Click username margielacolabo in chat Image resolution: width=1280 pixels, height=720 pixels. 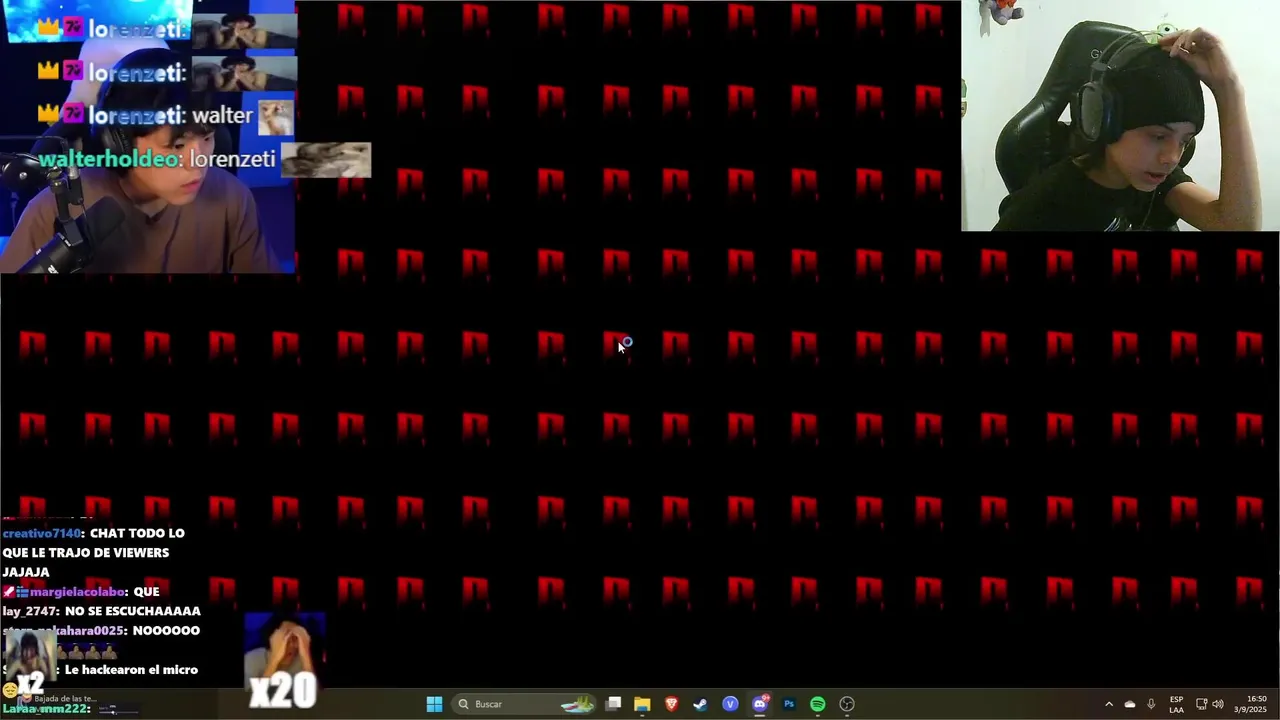click(78, 592)
